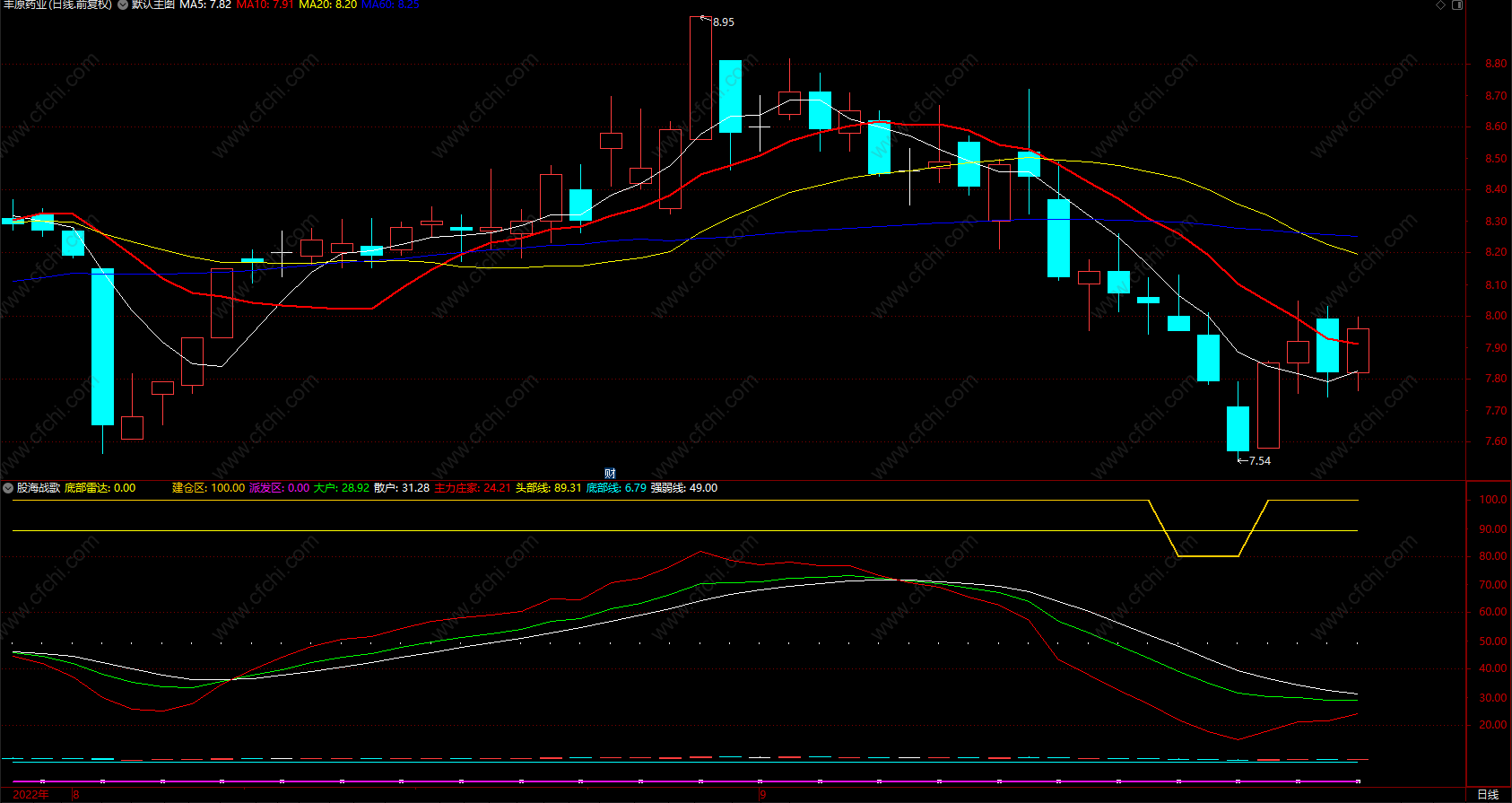Click the 主力庄家: 24.21 value
1512x803 pixels.
click(473, 488)
